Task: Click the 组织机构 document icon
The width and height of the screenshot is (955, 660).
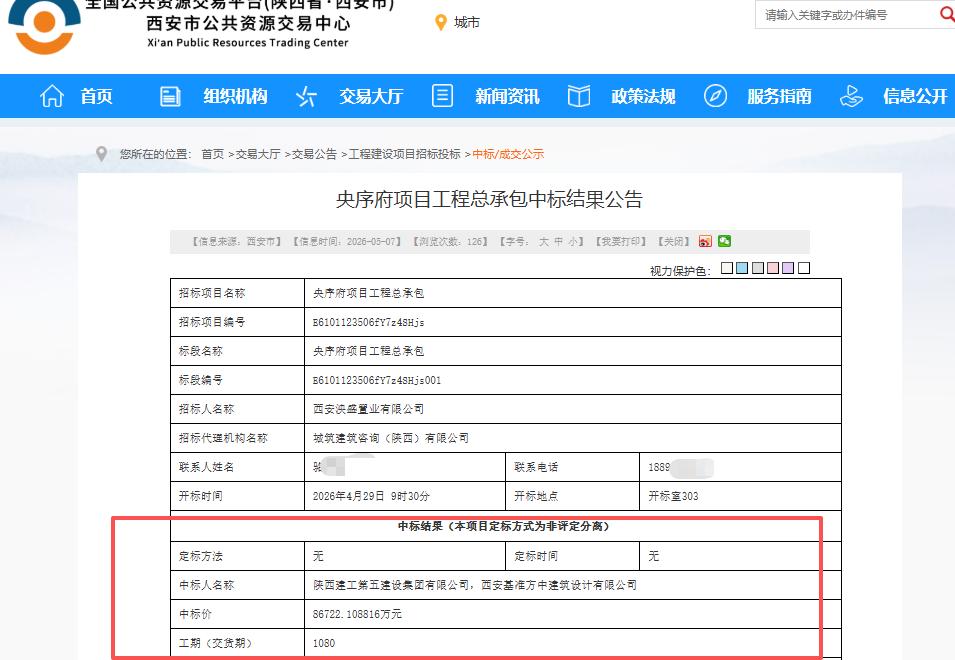Action: [x=170, y=96]
